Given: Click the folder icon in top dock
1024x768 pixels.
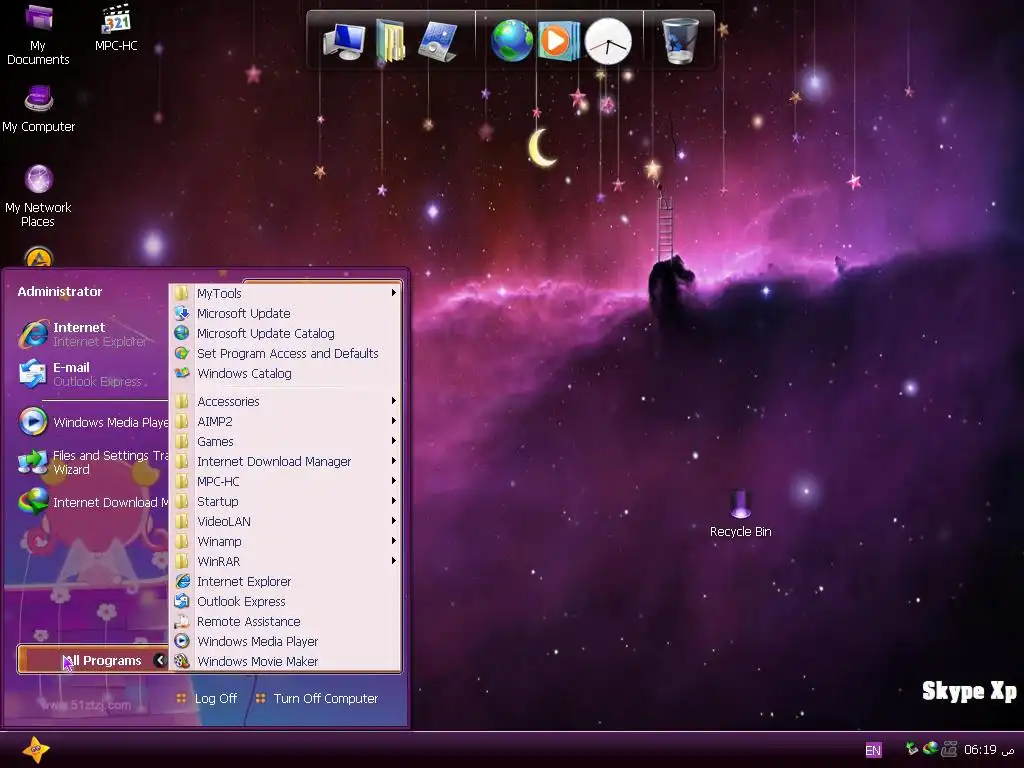Looking at the screenshot, I should point(391,41).
